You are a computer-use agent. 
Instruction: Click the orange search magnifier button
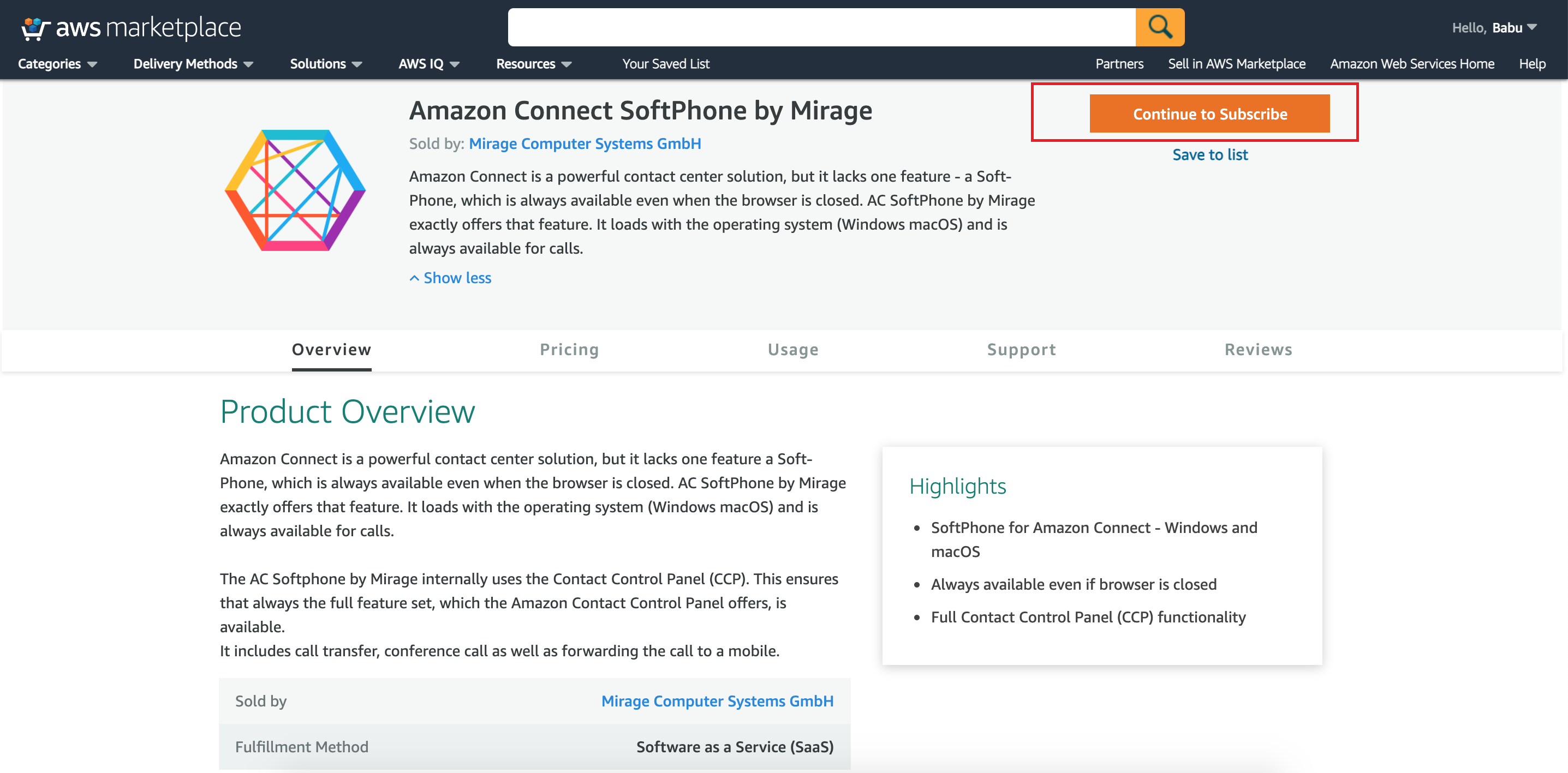pyautogui.click(x=1160, y=27)
